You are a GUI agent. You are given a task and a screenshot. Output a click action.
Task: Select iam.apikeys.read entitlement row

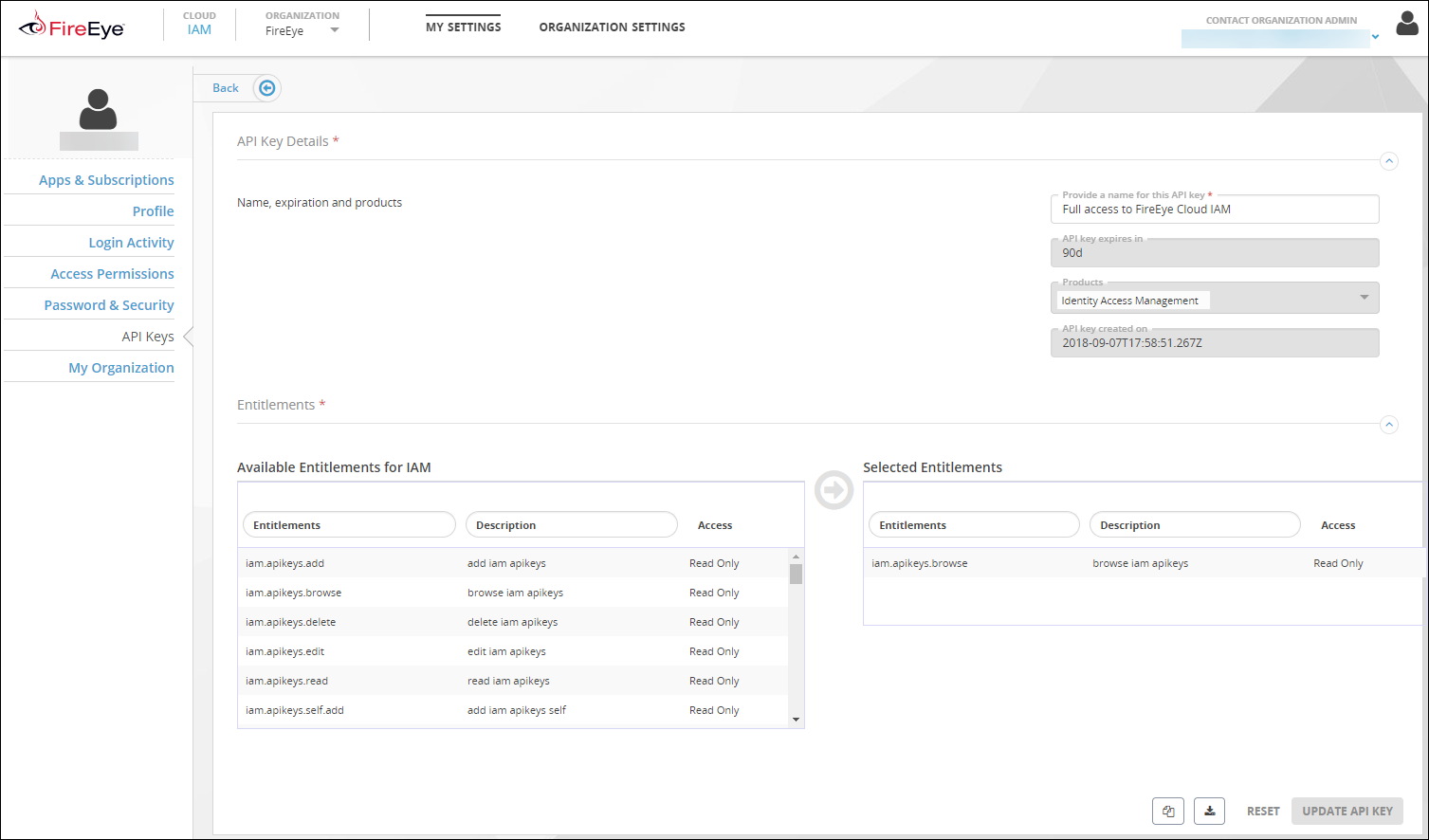[x=513, y=681]
